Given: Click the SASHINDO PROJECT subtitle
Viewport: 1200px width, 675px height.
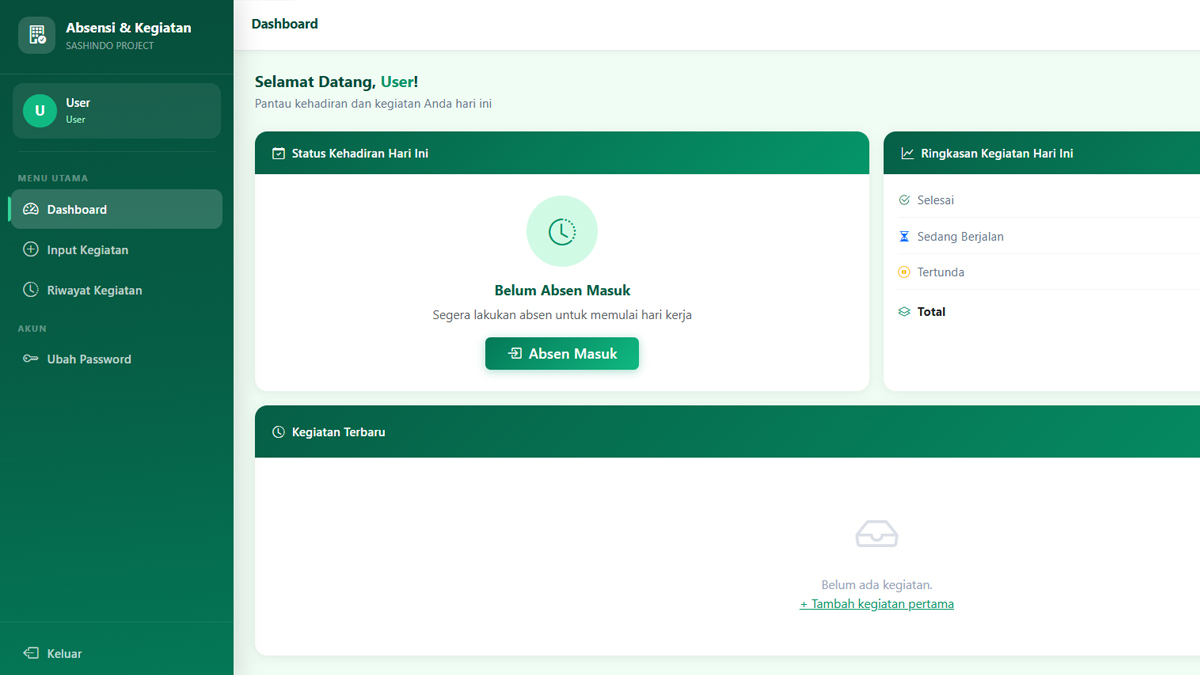Looking at the screenshot, I should 110,46.
